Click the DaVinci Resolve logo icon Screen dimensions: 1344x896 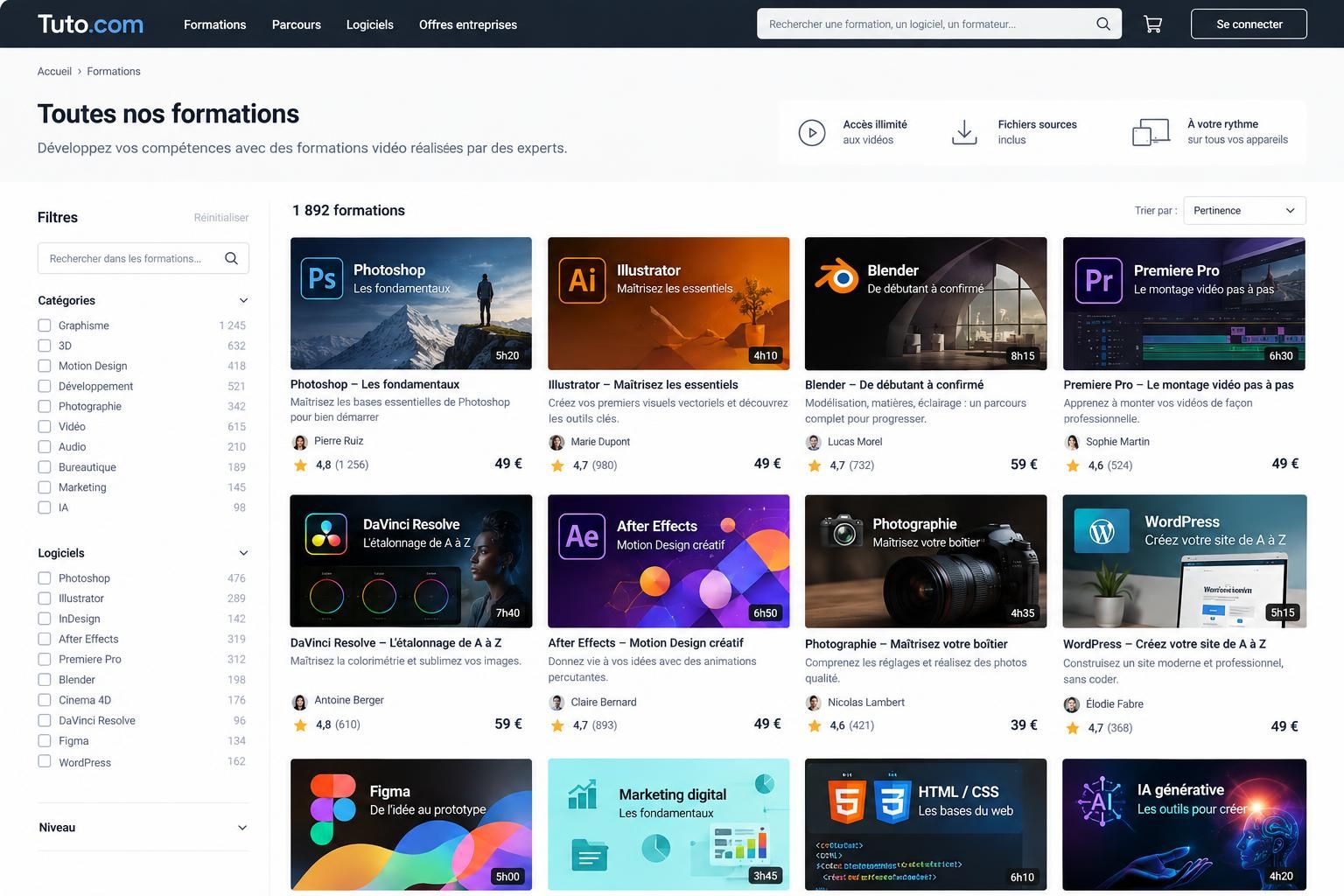325,533
